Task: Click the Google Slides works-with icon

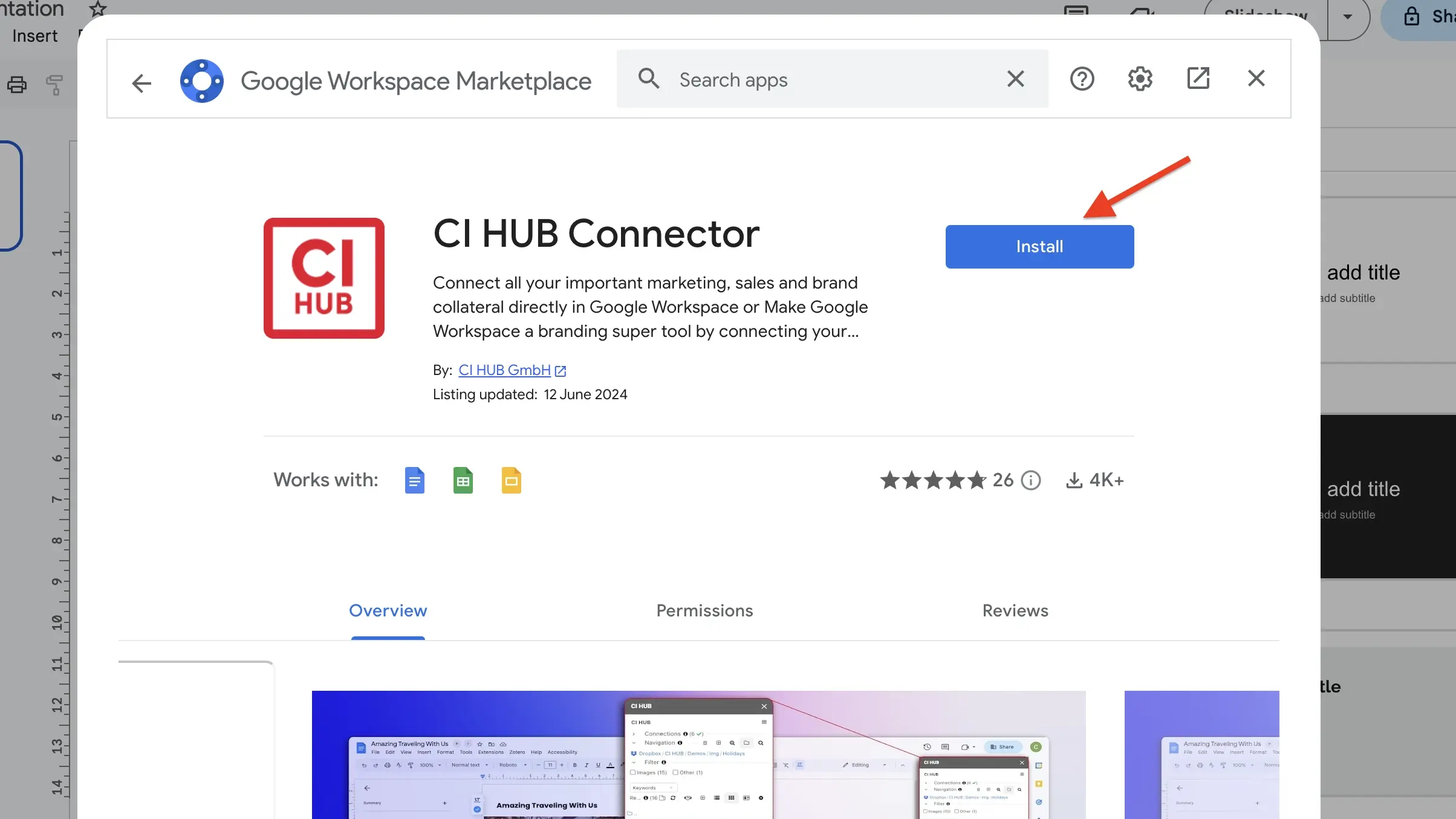Action: click(x=512, y=480)
